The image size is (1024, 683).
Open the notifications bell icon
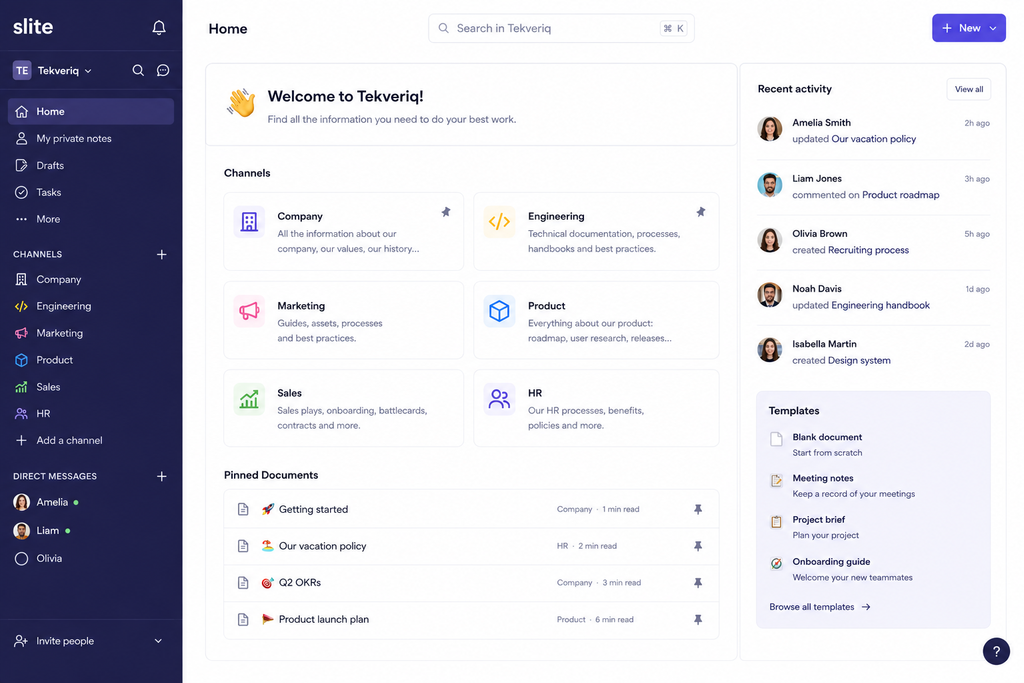[159, 27]
